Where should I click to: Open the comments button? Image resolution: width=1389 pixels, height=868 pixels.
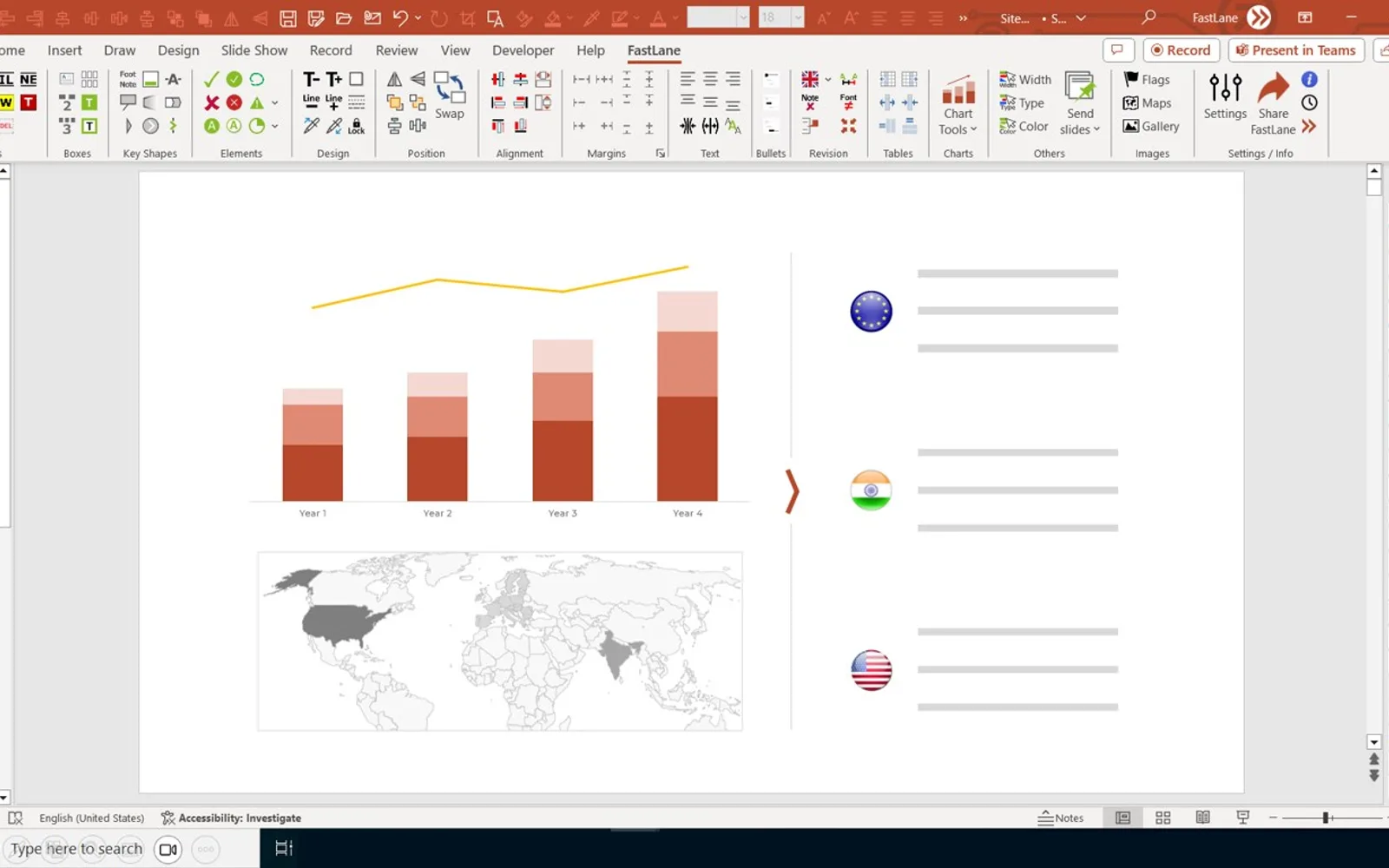1118,50
